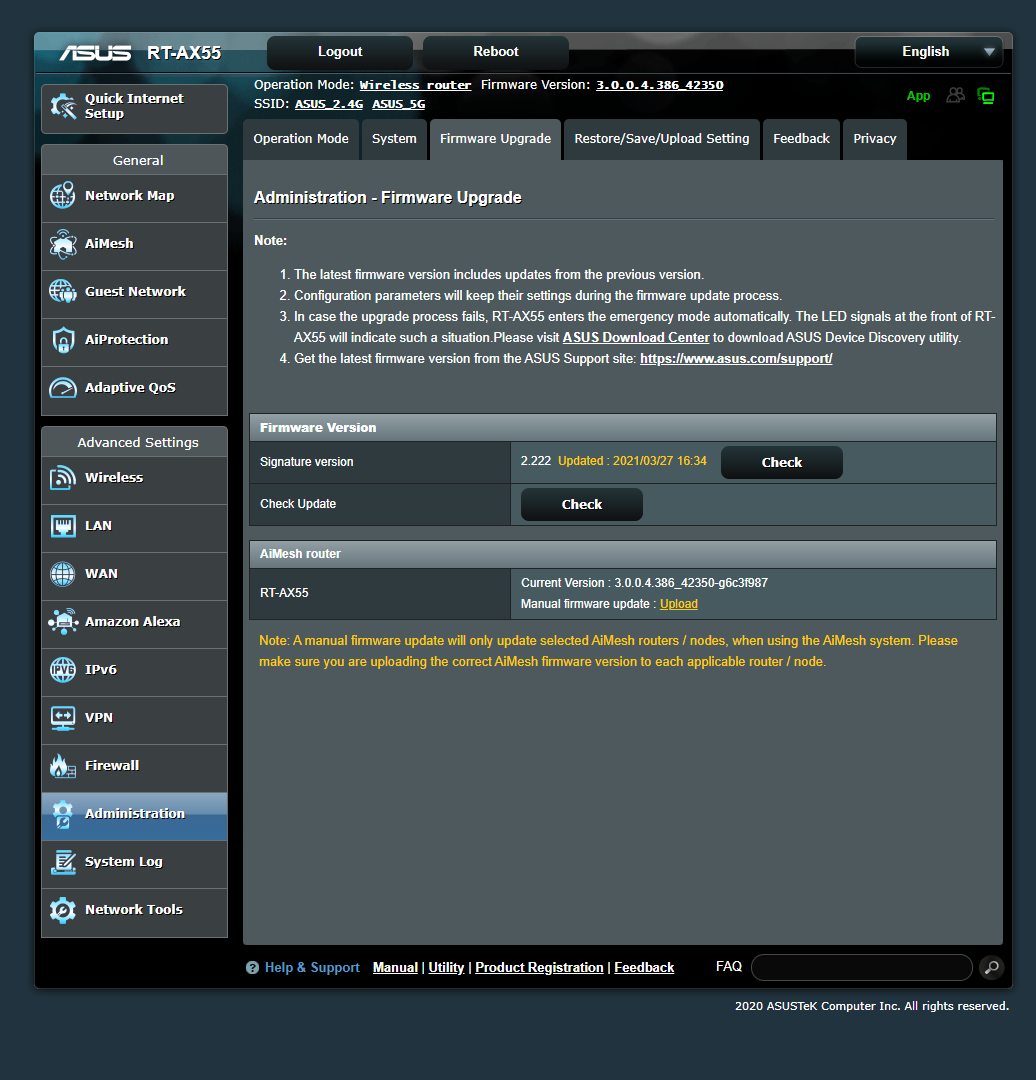Open Firewall menu label
Image resolution: width=1036 pixels, height=1080 pixels.
tap(112, 766)
